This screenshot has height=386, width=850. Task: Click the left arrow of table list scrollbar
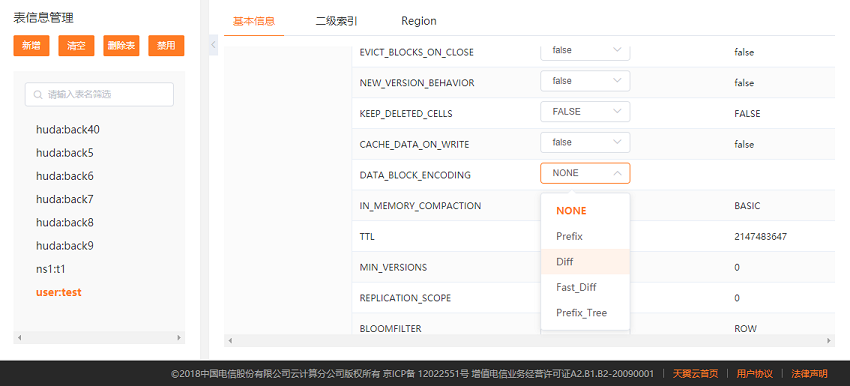coord(20,338)
